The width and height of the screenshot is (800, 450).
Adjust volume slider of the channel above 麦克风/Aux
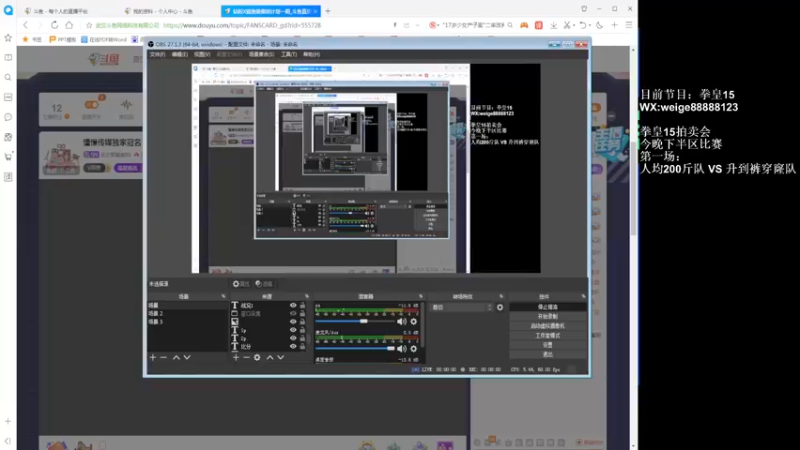(x=355, y=321)
